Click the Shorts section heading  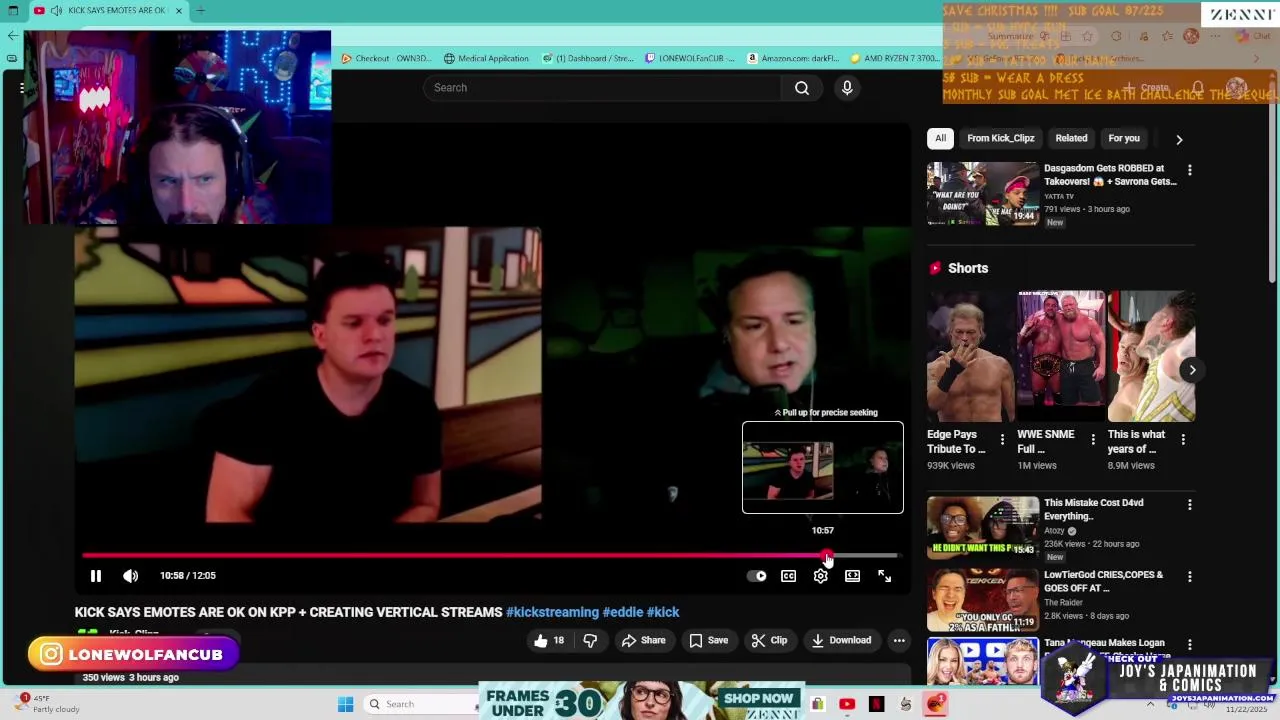[967, 268]
